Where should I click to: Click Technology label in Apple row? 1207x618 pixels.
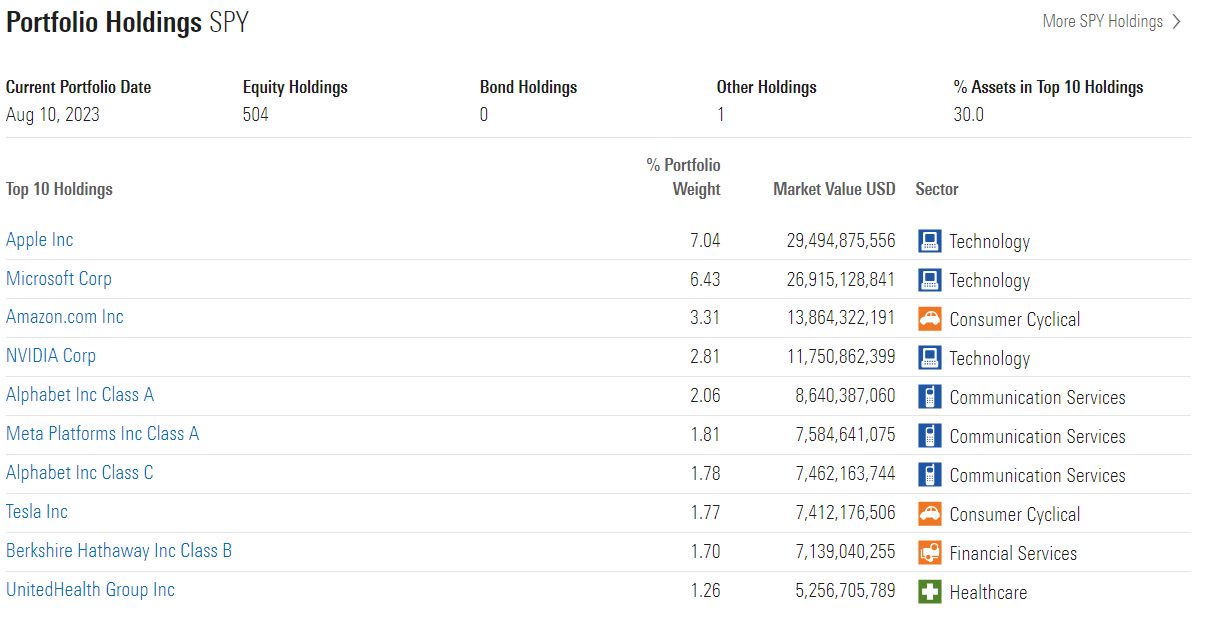tap(989, 241)
